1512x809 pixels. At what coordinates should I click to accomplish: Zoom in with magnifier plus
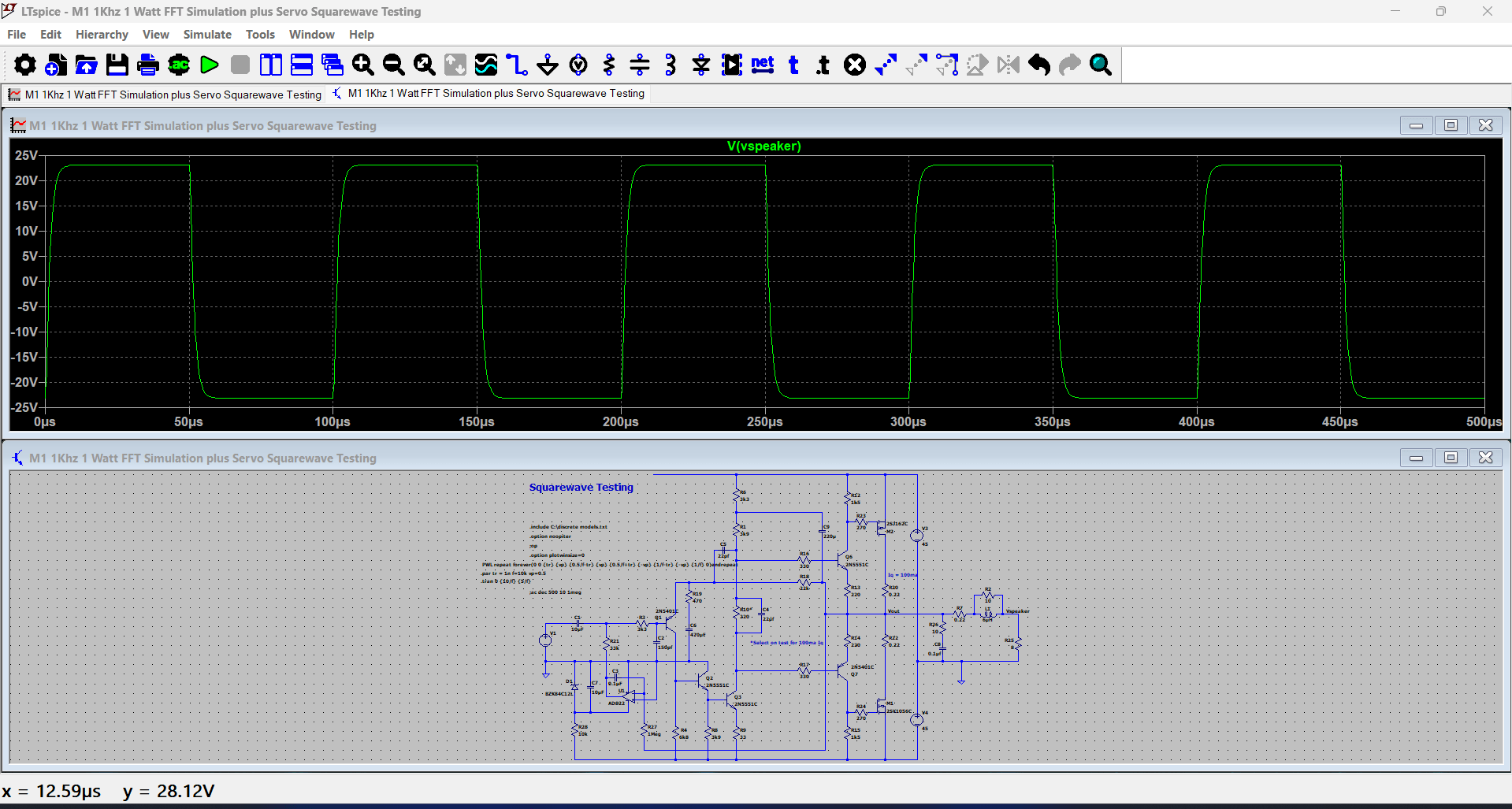tap(363, 65)
